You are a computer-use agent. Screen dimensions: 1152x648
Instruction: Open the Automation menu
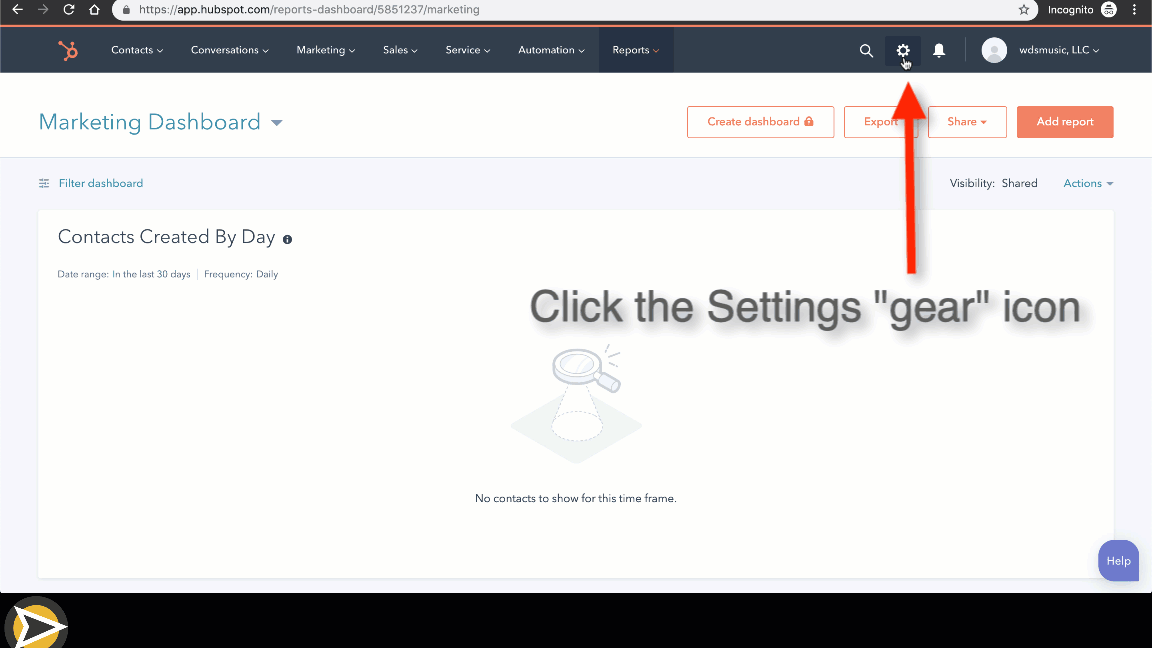tap(551, 50)
